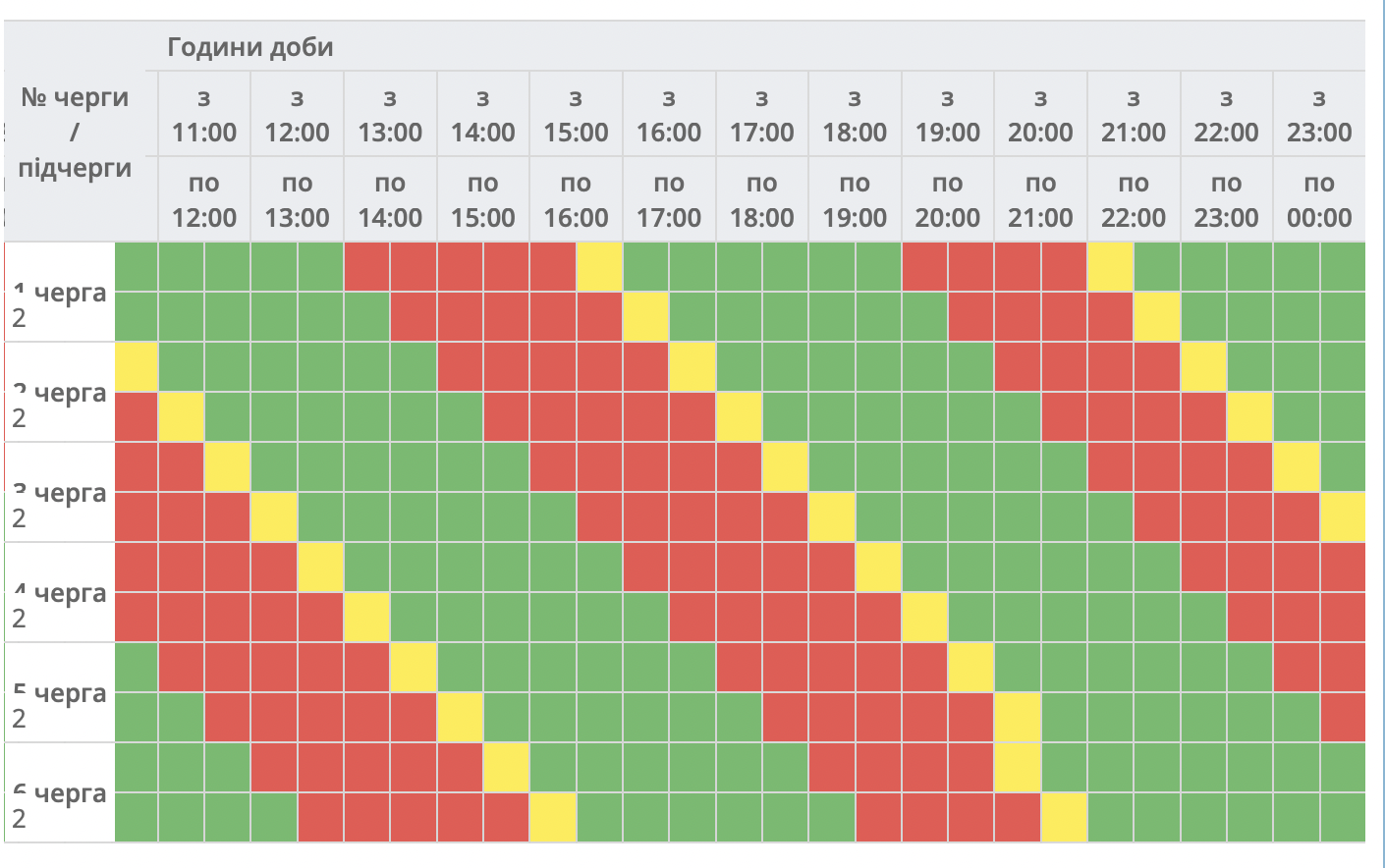Click the rightmost yellow cell under 23:00
Image resolution: width=1385 pixels, height=868 pixels.
coord(1342,516)
